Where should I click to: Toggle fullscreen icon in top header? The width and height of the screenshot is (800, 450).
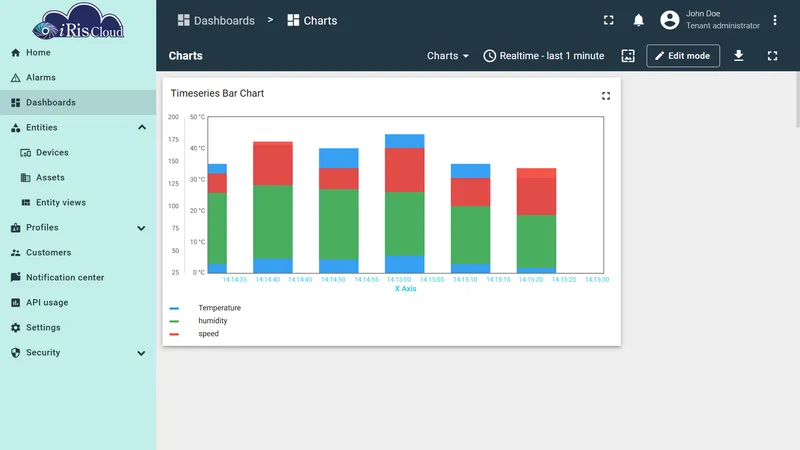pyautogui.click(x=609, y=20)
